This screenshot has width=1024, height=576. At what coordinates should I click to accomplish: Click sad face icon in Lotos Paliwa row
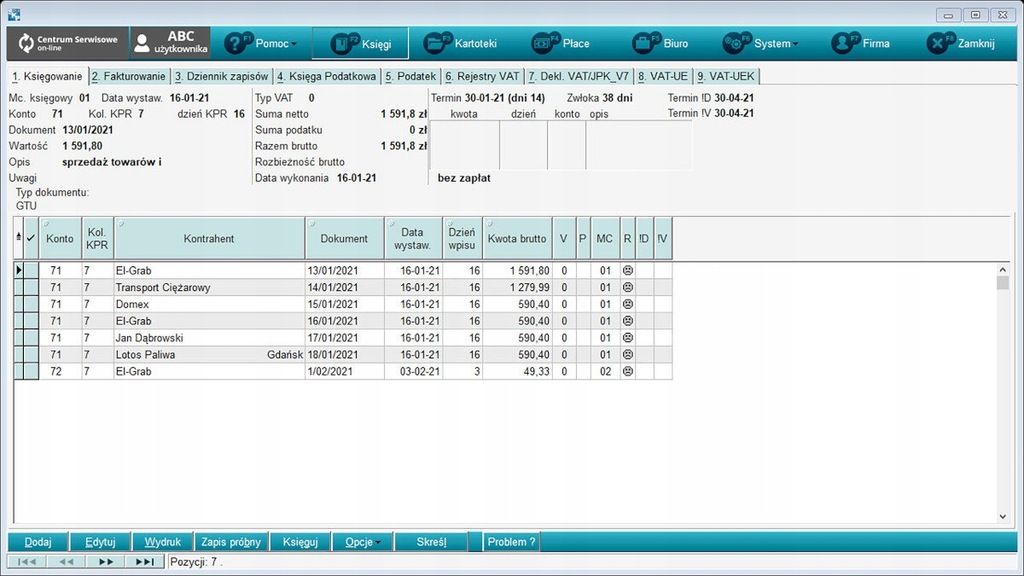pos(628,355)
